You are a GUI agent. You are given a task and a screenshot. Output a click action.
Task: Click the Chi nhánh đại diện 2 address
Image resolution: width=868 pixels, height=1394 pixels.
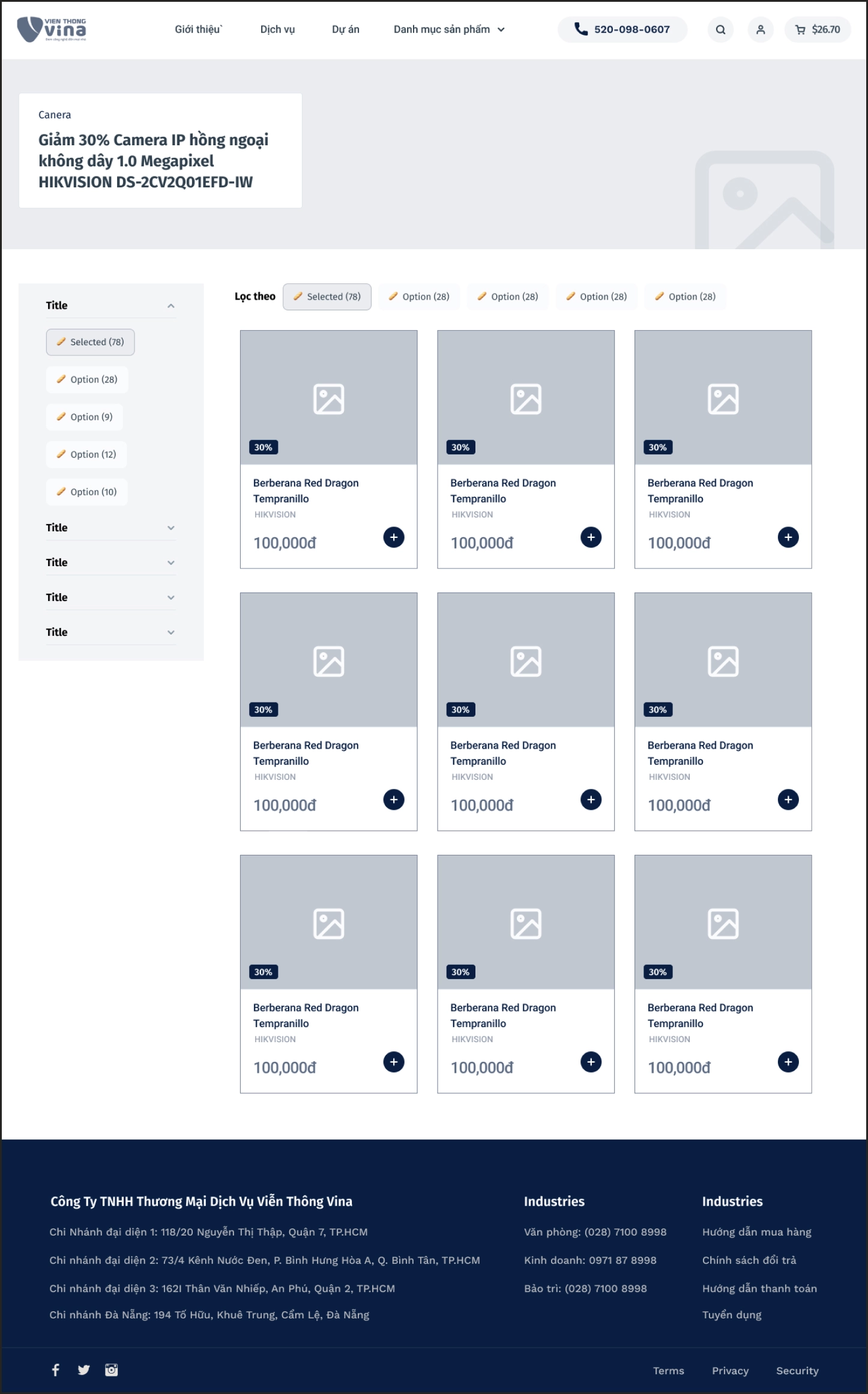pos(265,1260)
